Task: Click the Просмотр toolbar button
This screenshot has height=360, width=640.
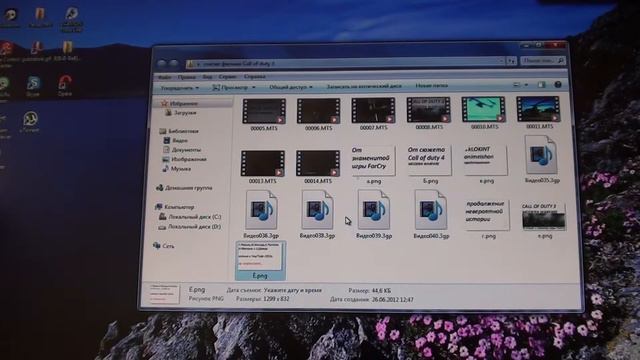Action: click(231, 87)
